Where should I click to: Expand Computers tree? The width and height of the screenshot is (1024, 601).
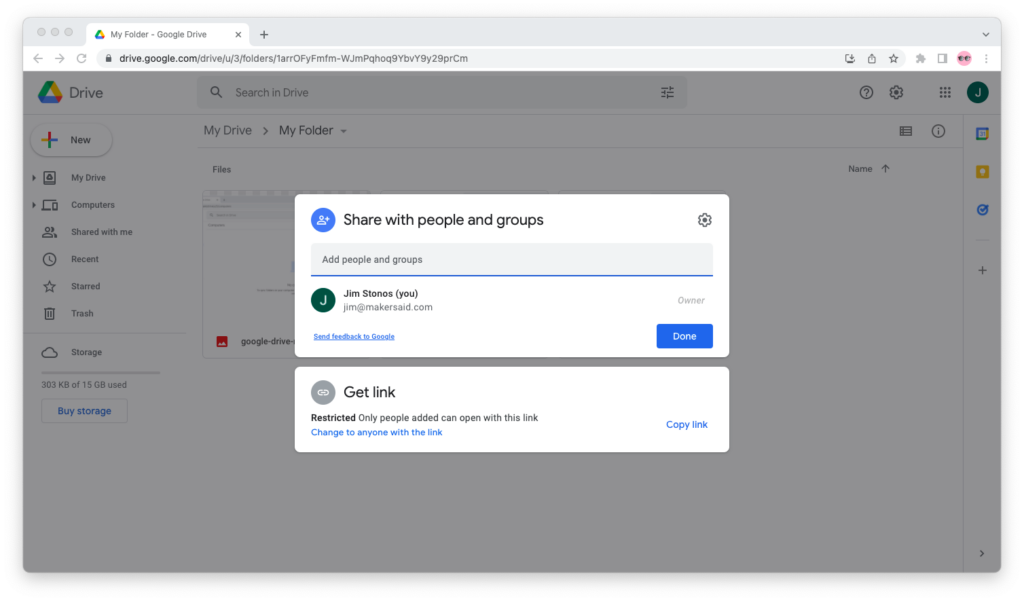click(34, 205)
